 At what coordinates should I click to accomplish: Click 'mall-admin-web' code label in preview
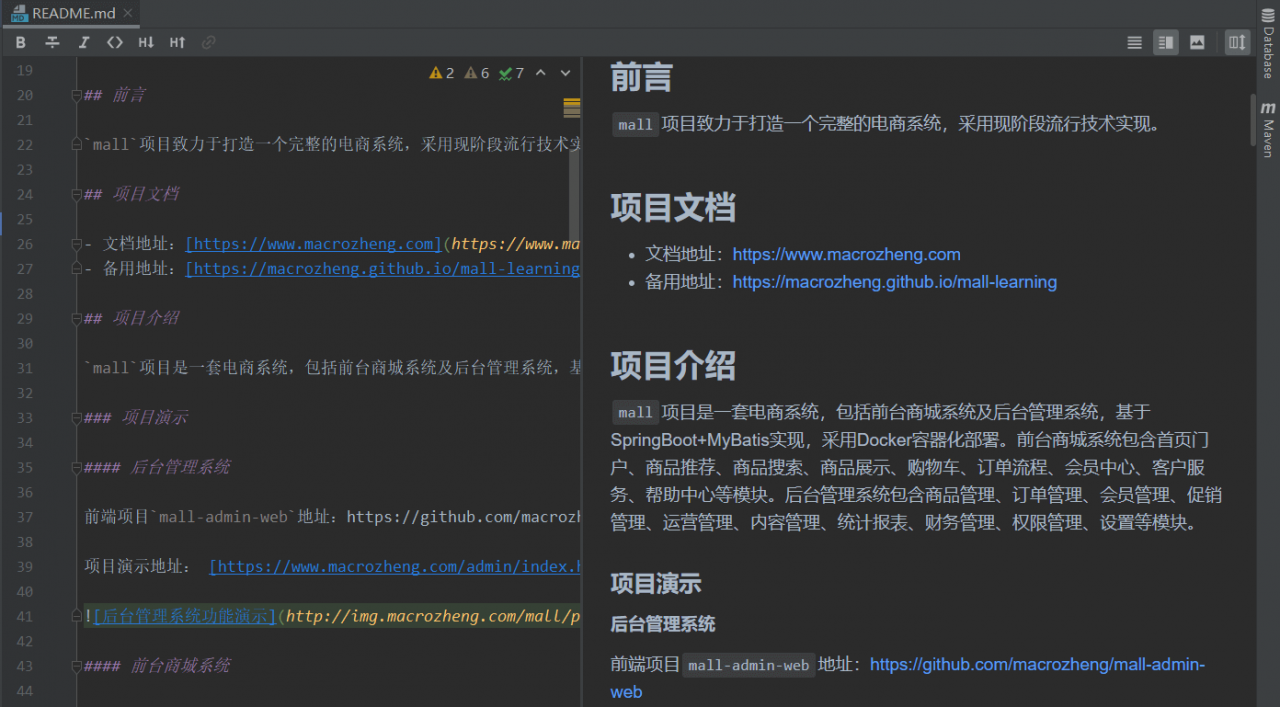click(x=749, y=665)
